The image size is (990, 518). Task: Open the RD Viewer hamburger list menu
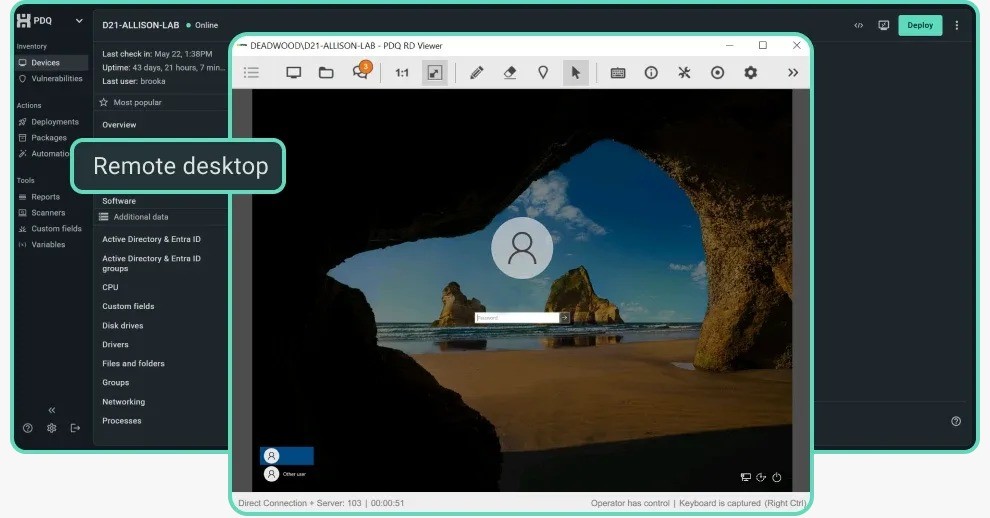251,73
